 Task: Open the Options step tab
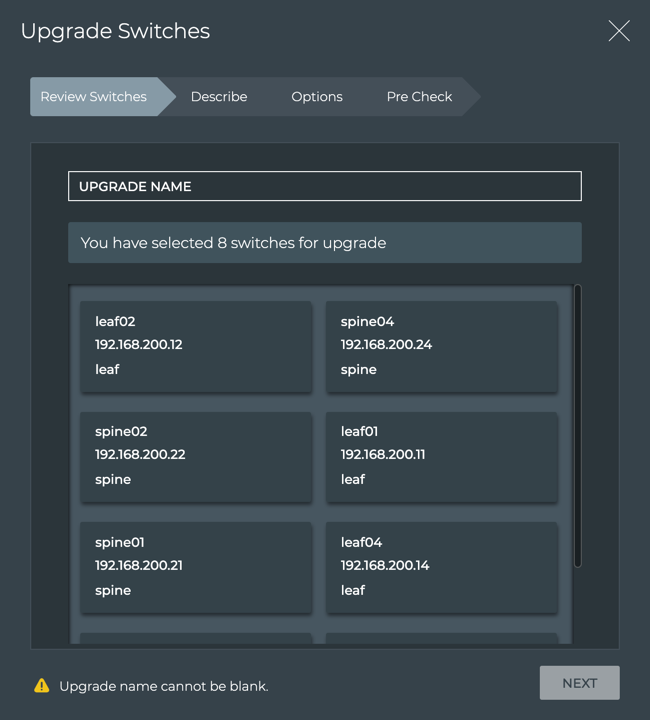pos(317,97)
